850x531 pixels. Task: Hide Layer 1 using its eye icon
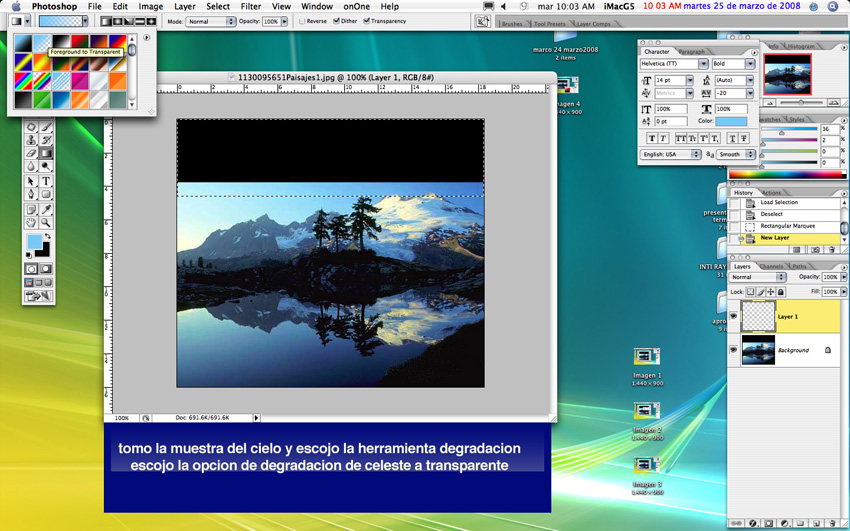(x=734, y=316)
